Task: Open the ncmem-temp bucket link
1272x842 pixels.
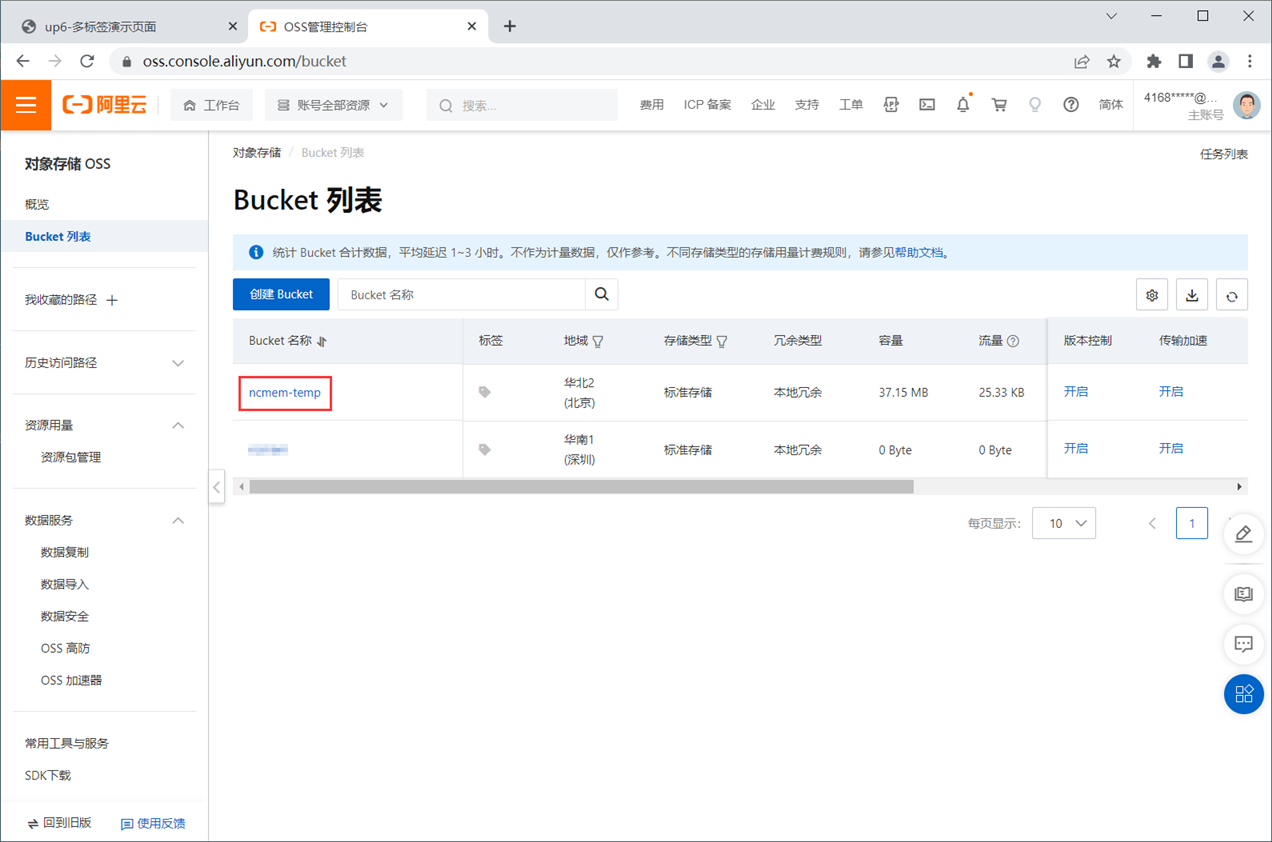Action: (x=285, y=393)
